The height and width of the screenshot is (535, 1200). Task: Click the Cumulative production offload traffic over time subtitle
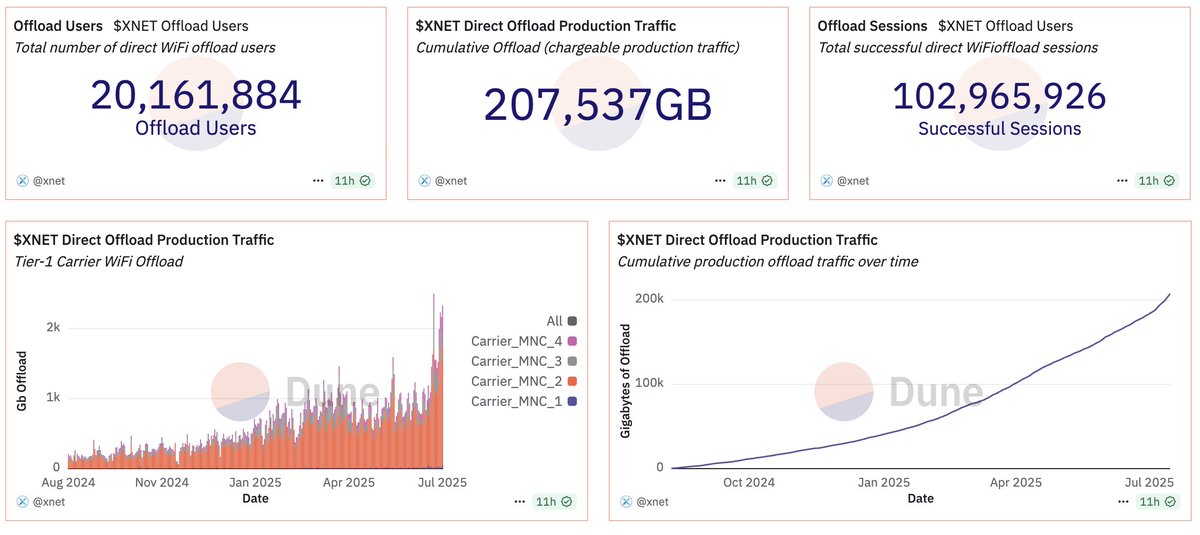coord(768,262)
